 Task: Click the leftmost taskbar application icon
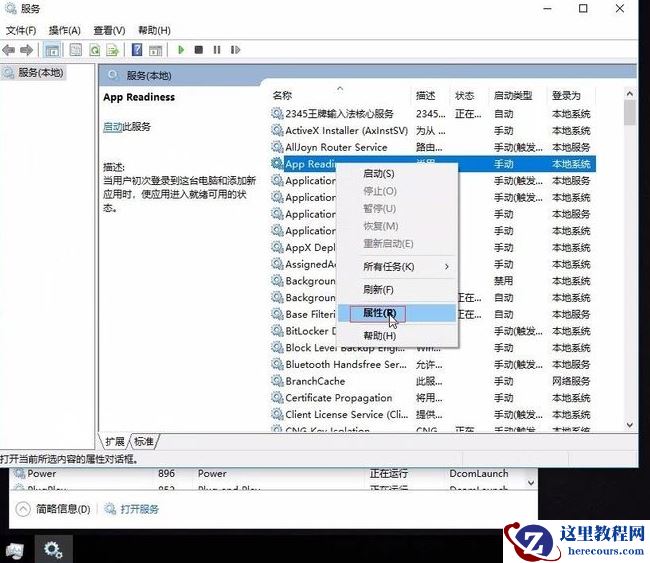15,551
